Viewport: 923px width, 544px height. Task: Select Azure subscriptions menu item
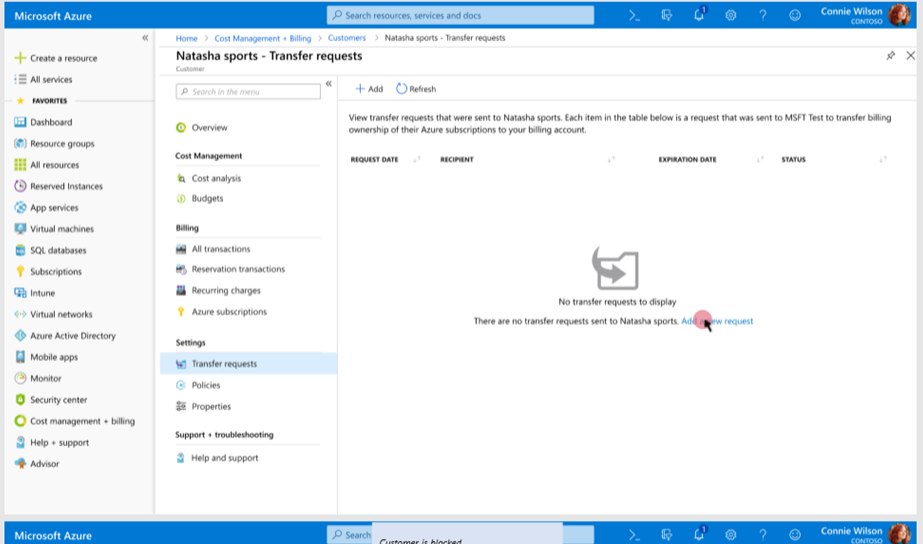(x=221, y=311)
